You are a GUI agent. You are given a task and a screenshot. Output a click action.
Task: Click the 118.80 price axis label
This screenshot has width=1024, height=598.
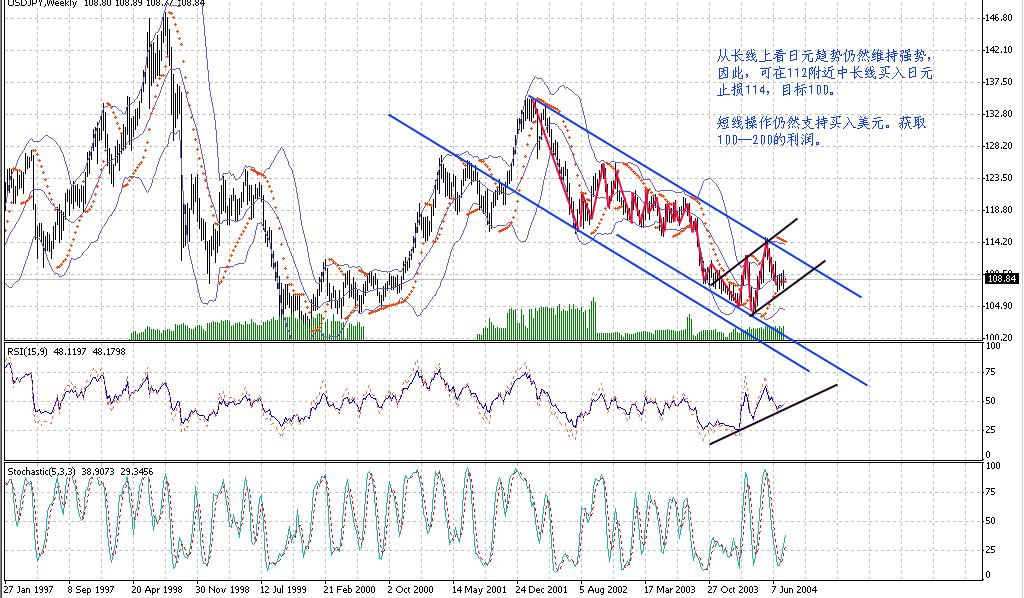click(x=1000, y=210)
